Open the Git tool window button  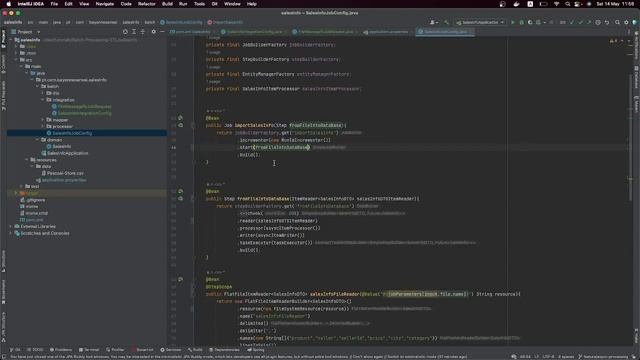(15, 350)
